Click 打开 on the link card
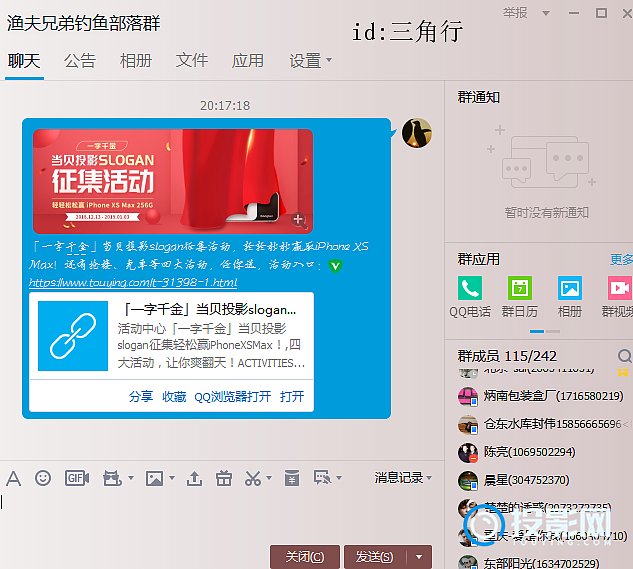633x569 pixels. (292, 397)
